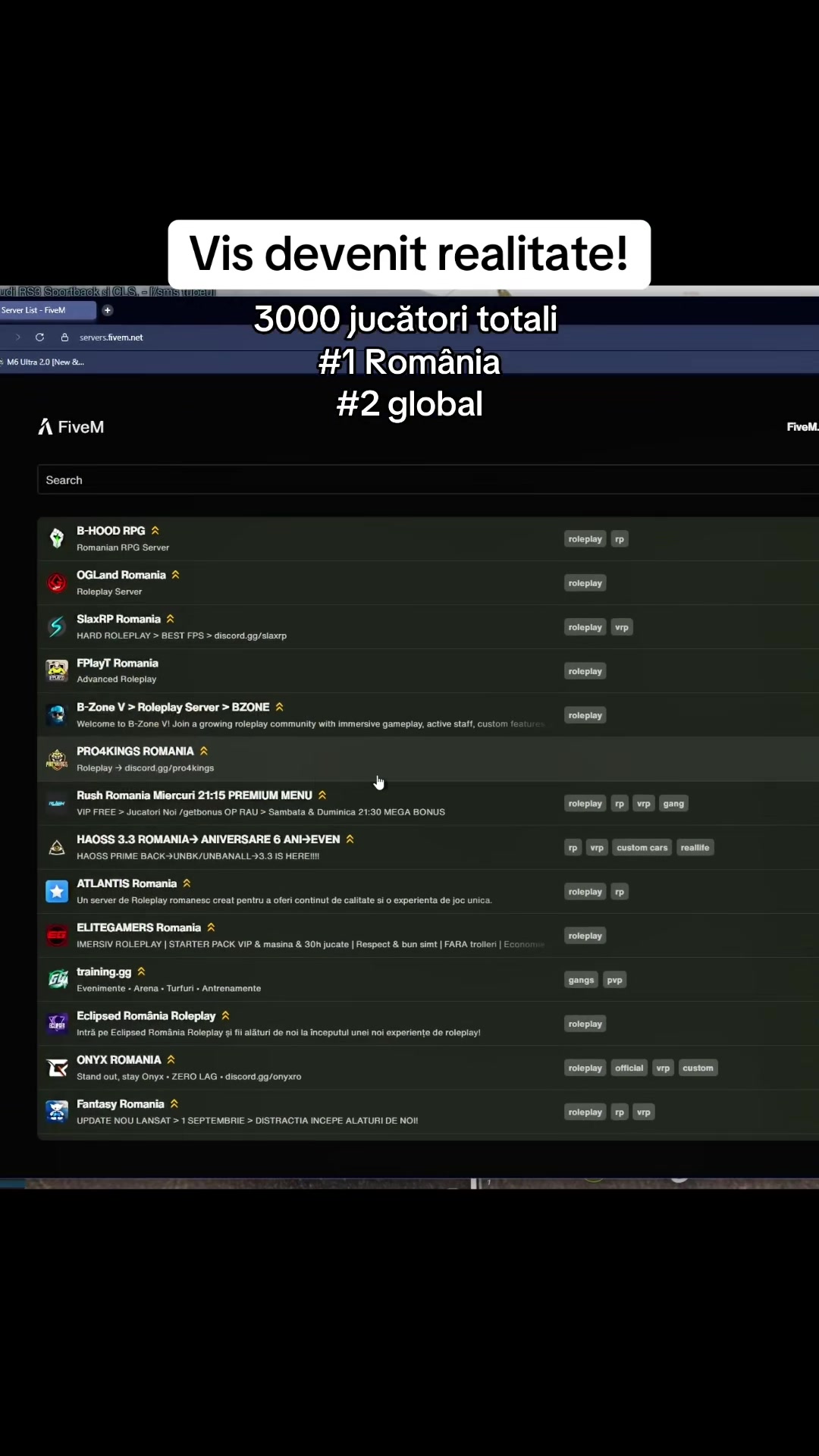Click the Search servers field
Image resolution: width=819 pixels, height=1456 pixels.
[x=428, y=480]
